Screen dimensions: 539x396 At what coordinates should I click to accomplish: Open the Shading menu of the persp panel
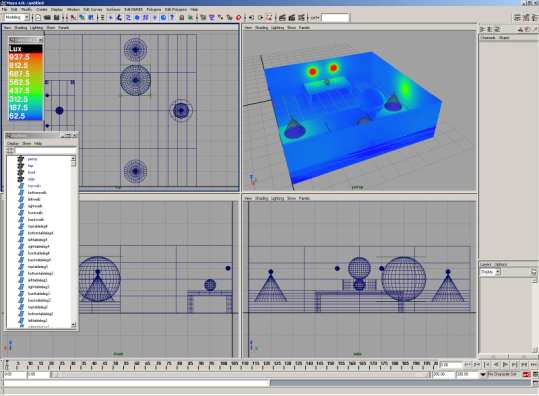pyautogui.click(x=261, y=28)
